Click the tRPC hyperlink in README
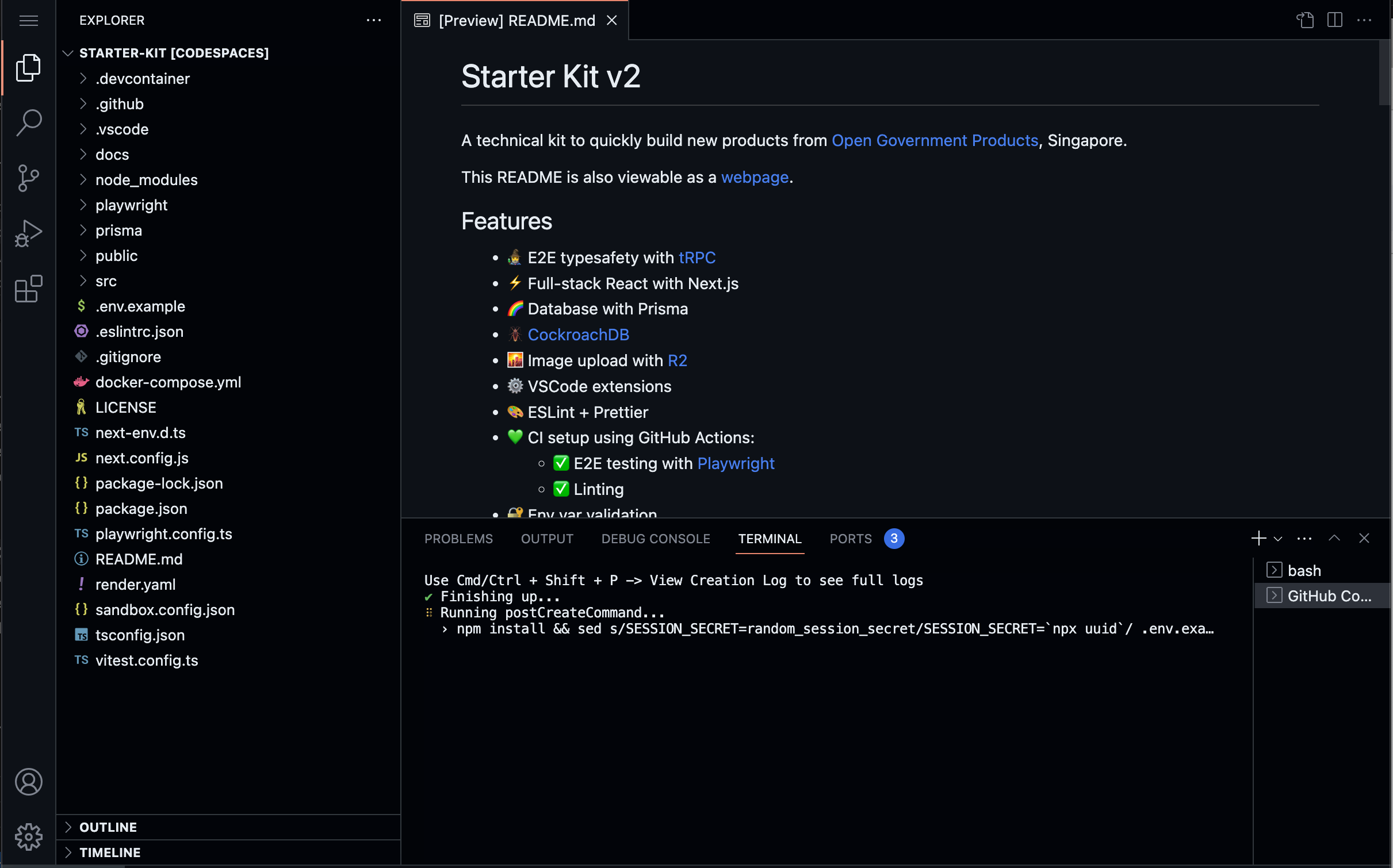 [x=697, y=257]
